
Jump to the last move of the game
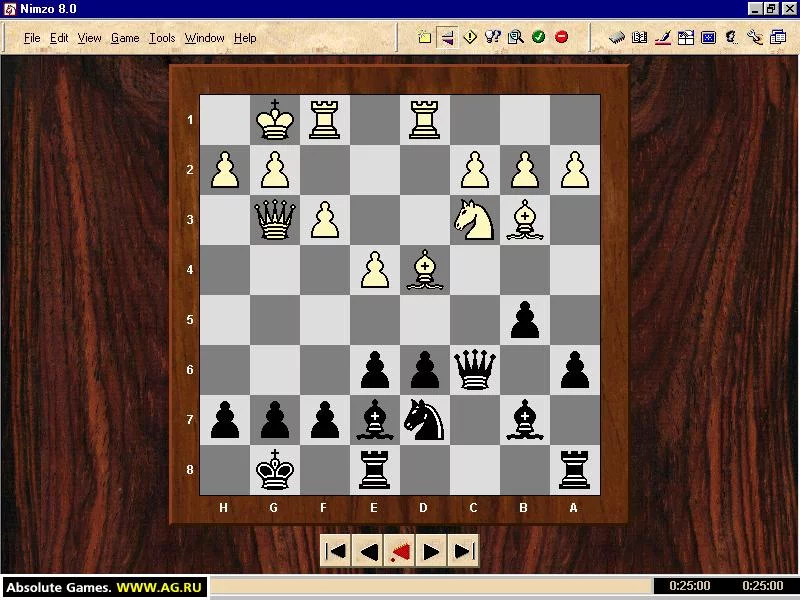click(463, 551)
